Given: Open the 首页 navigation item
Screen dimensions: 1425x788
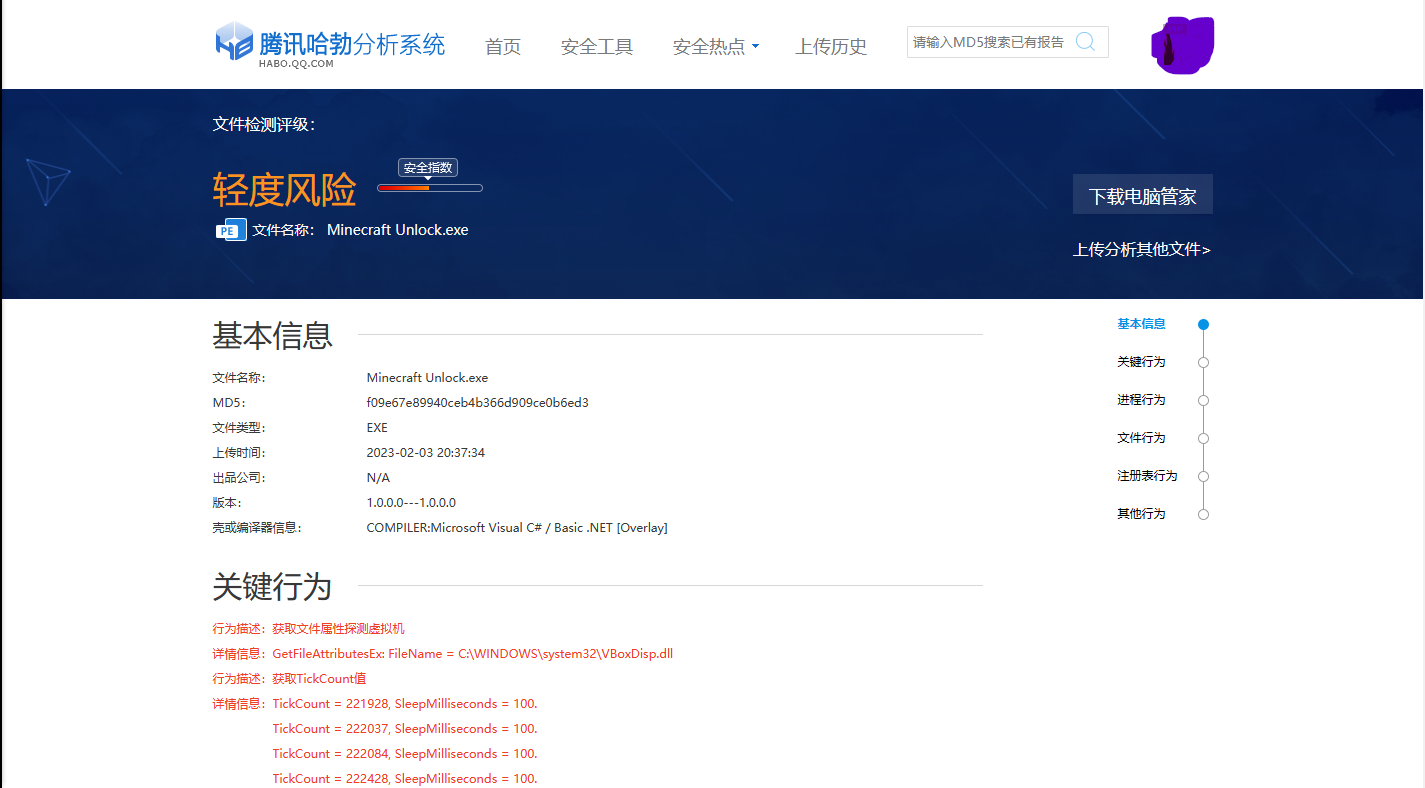Looking at the screenshot, I should [503, 47].
